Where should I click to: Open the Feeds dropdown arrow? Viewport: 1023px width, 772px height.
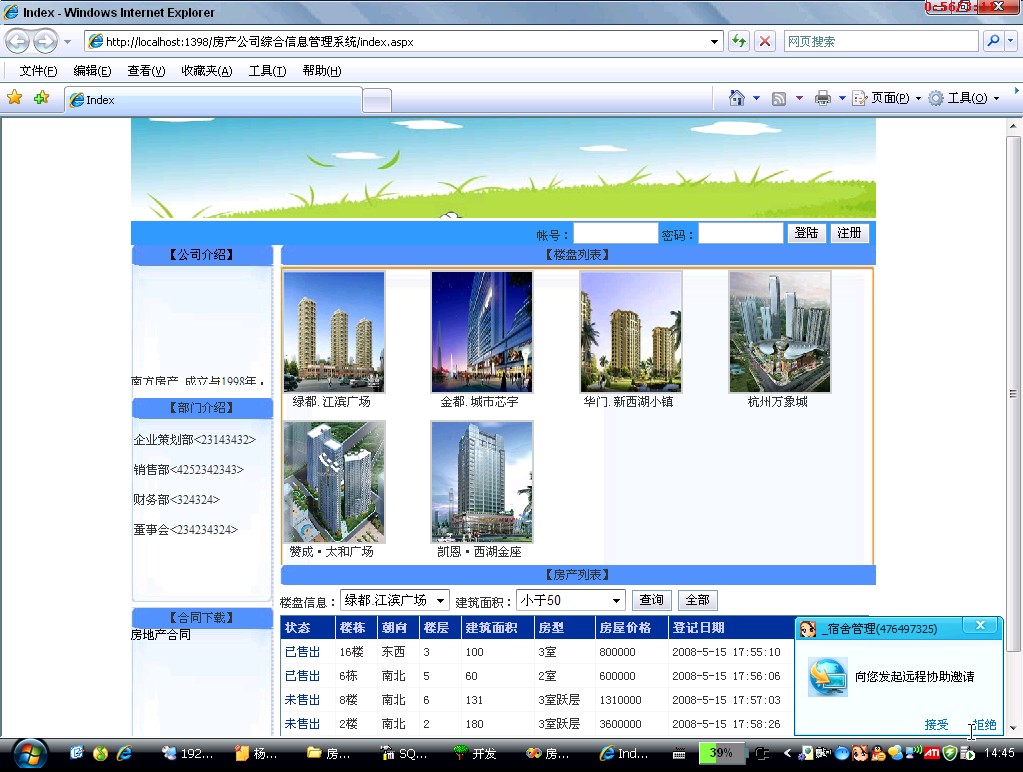coord(799,99)
